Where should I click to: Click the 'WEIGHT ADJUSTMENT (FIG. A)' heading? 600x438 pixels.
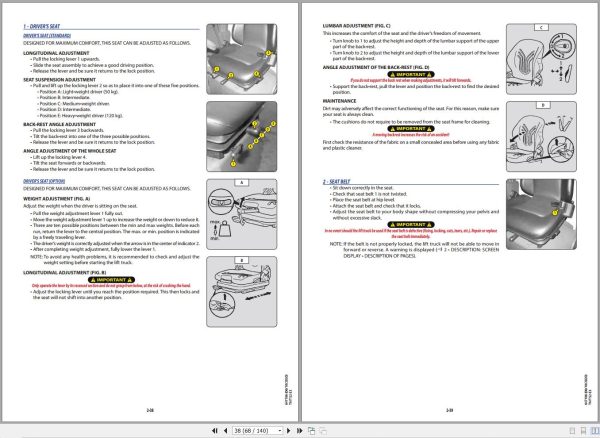pos(57,199)
